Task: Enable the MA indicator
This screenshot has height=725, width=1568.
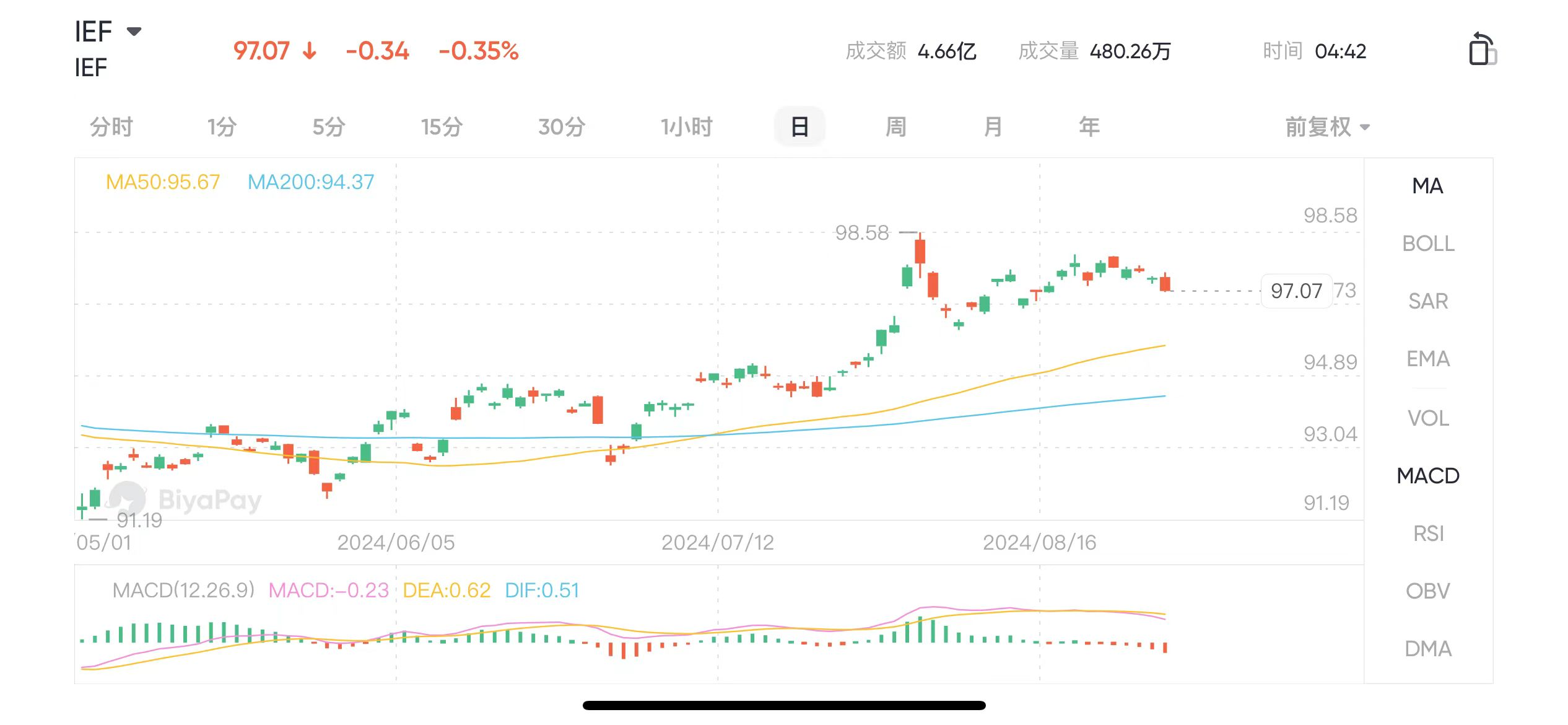Action: [1427, 186]
